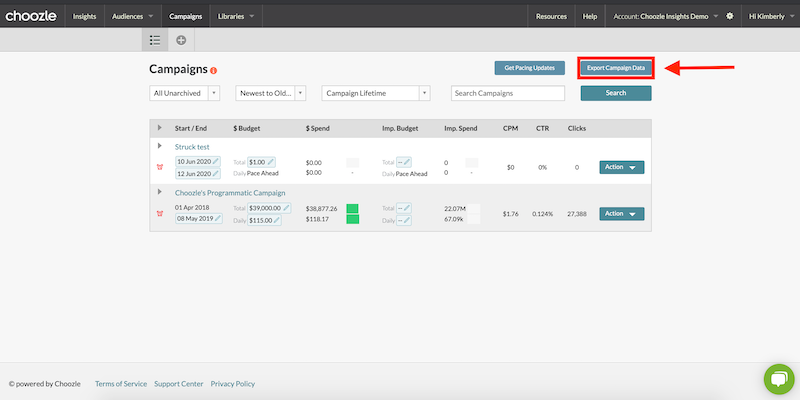Click the Imp. Spend column header
The height and width of the screenshot is (400, 800).
click(x=461, y=129)
